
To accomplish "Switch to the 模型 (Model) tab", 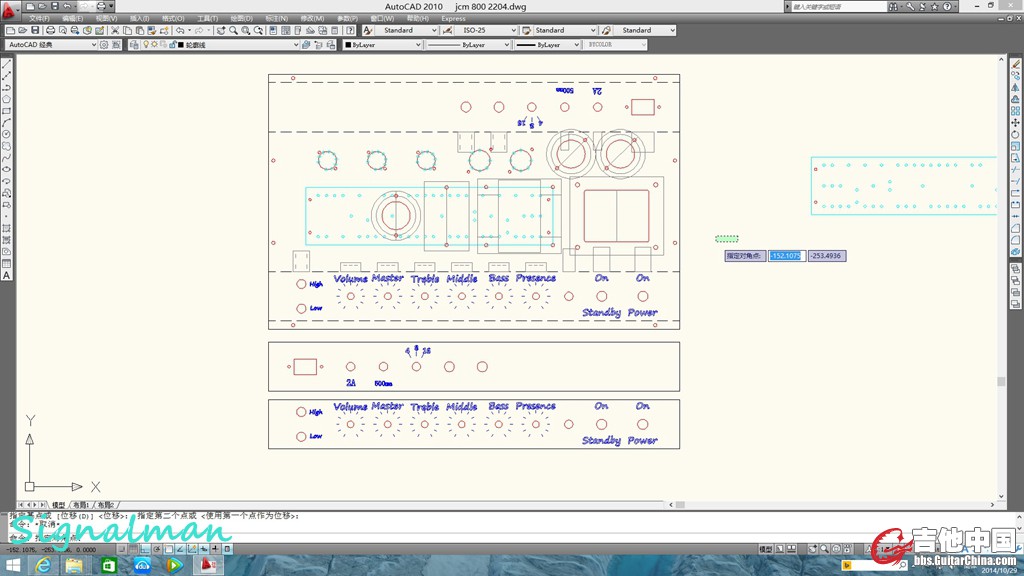I will pyautogui.click(x=58, y=505).
